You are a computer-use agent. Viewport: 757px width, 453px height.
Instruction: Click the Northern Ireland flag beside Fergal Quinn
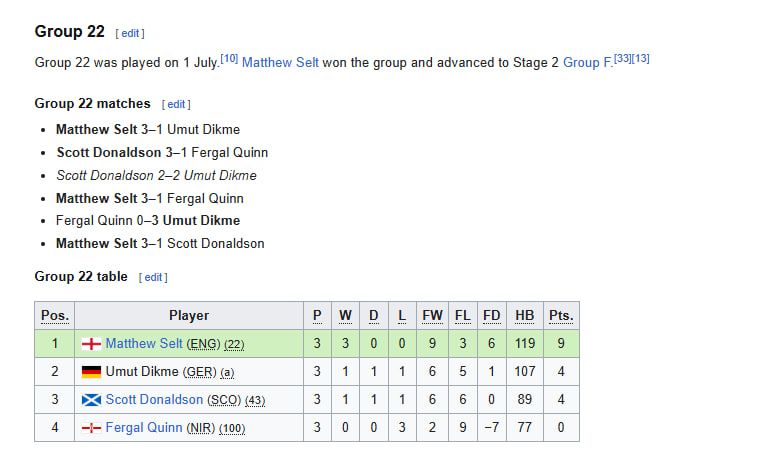91,428
